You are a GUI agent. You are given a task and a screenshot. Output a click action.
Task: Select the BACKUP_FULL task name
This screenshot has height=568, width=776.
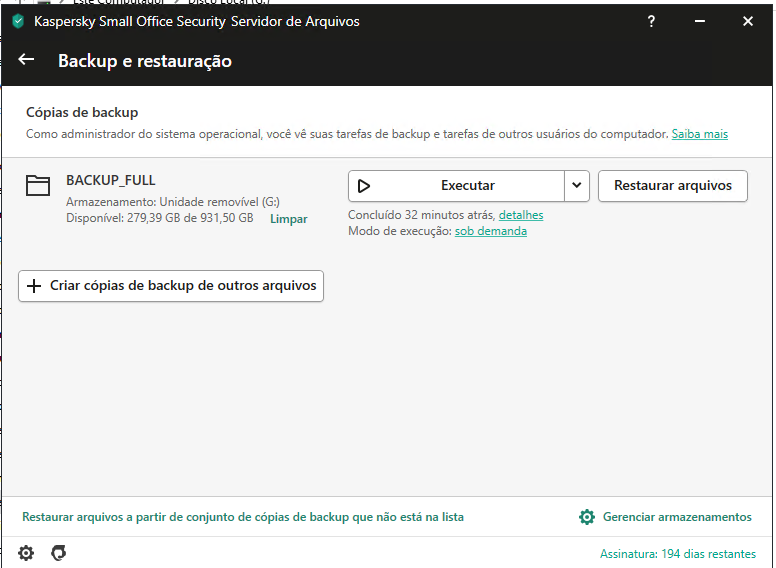click(x=111, y=180)
